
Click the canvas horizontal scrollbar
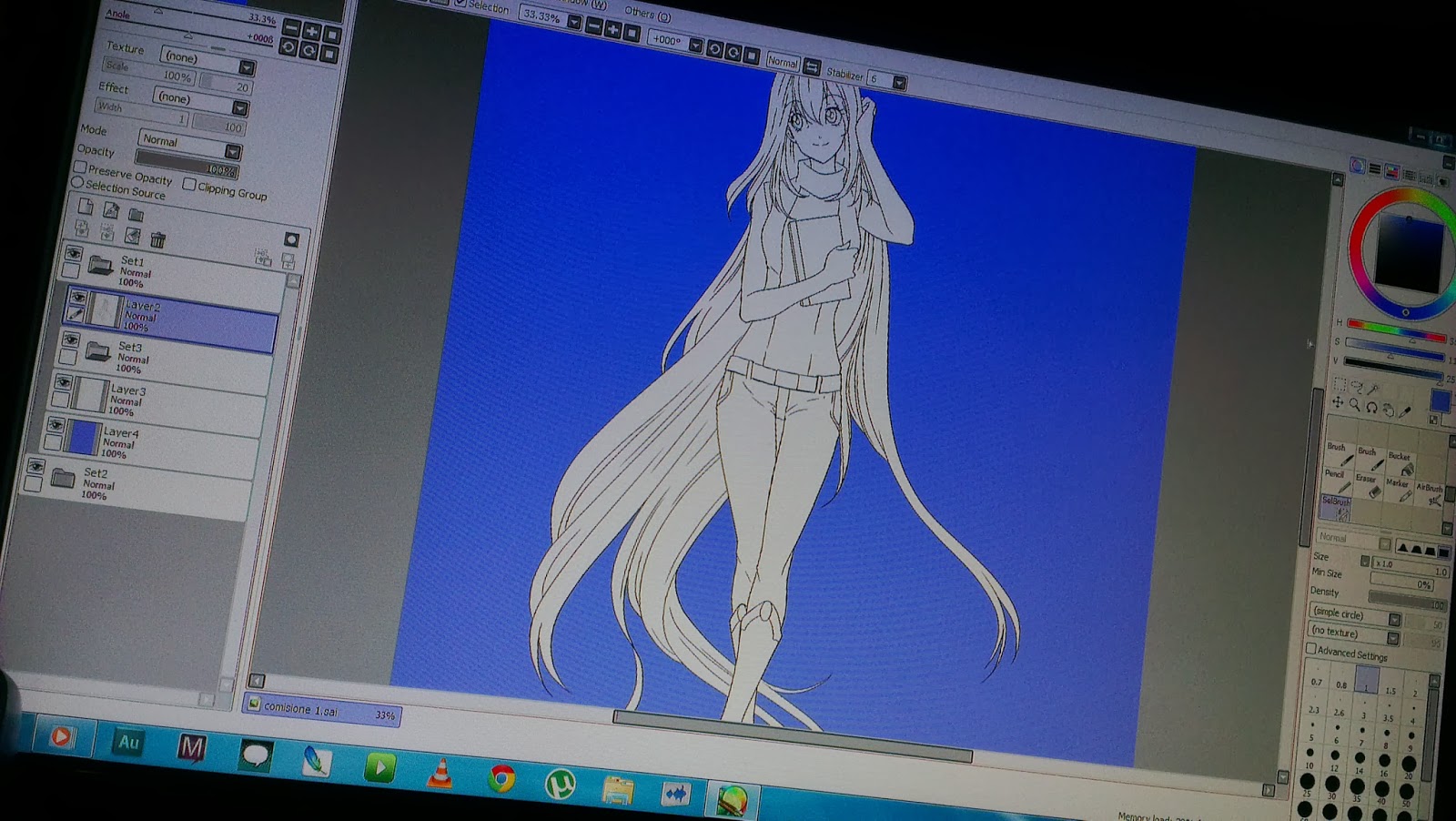[x=794, y=735]
